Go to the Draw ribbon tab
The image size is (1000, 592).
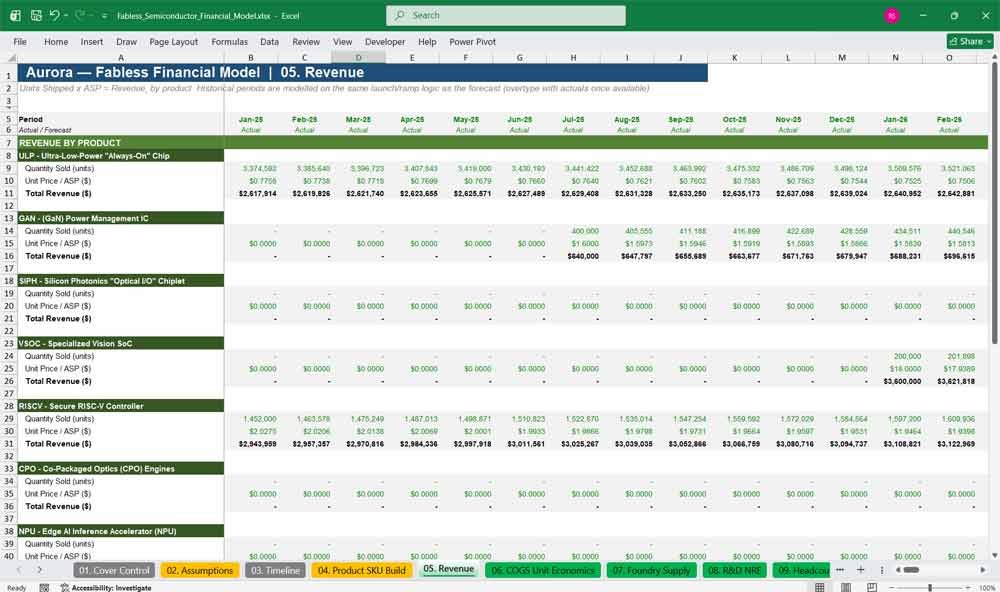pyautogui.click(x=126, y=41)
